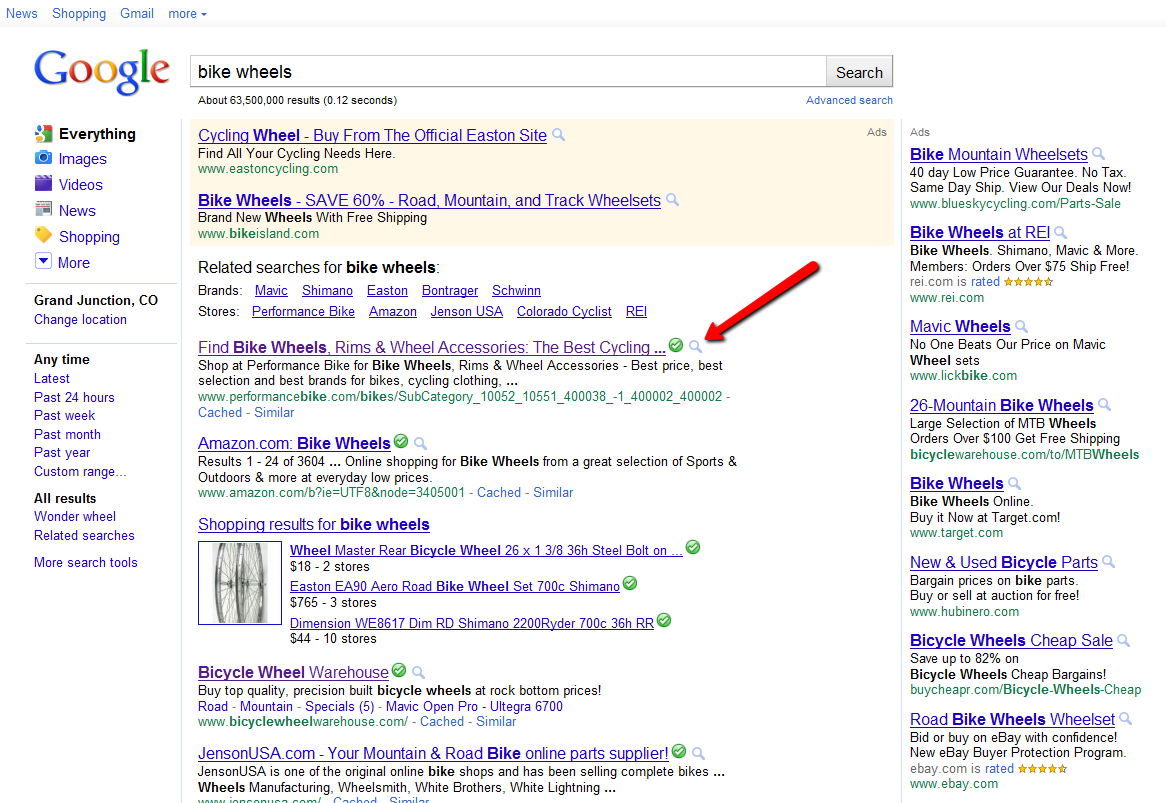Open the Advanced search link
Viewport: 1166px width, 803px height.
[x=849, y=100]
